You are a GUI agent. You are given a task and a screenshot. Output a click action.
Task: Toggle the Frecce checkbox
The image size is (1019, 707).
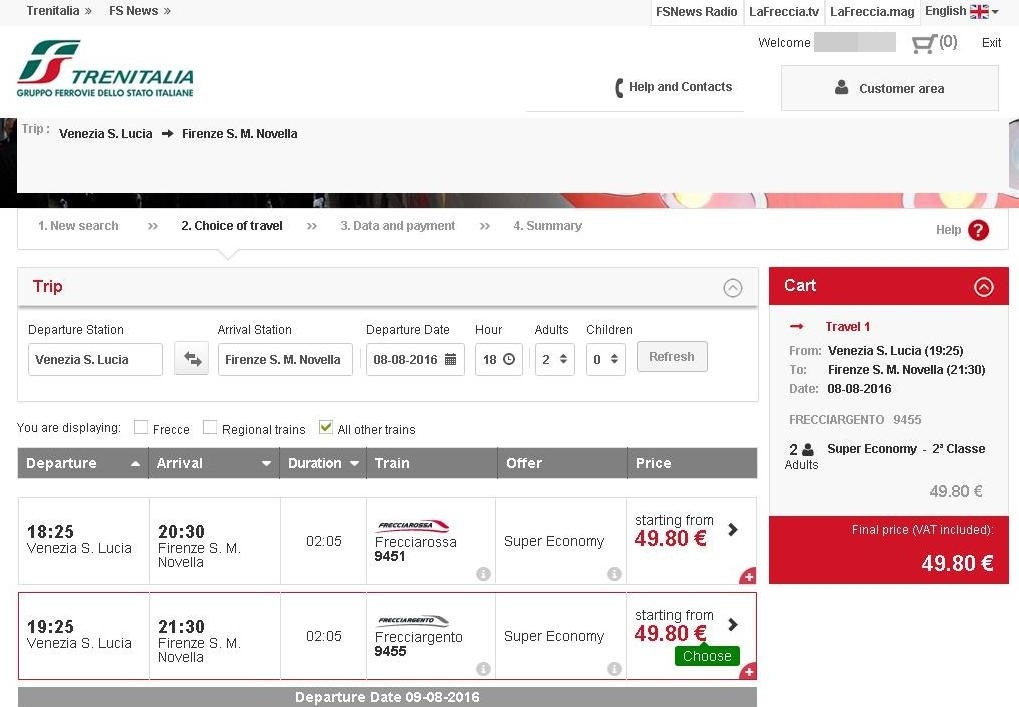pos(140,427)
